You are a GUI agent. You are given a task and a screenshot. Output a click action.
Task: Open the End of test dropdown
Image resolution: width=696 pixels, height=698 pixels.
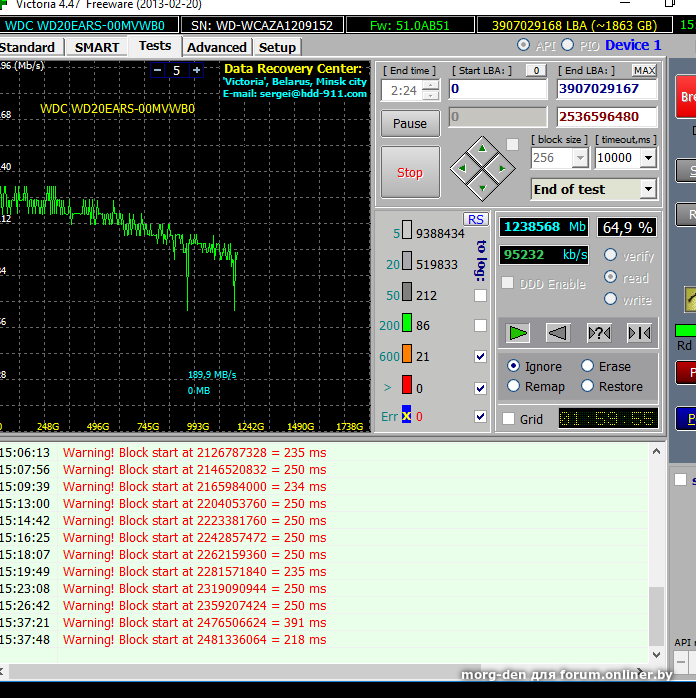648,189
